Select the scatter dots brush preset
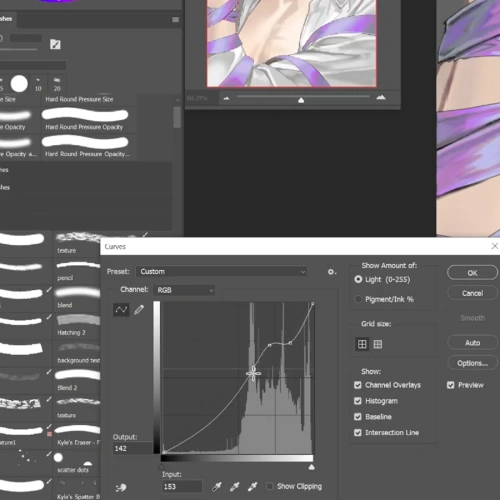The height and width of the screenshot is (500, 500). (x=77, y=463)
